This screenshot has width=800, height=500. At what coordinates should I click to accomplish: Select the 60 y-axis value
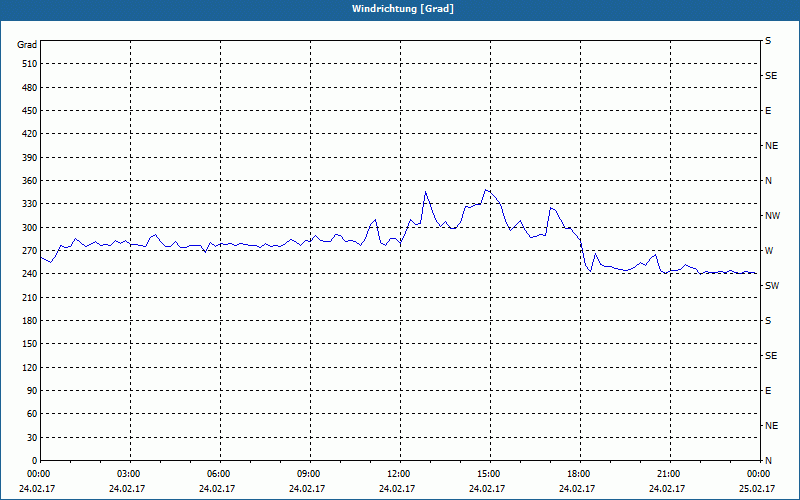click(x=32, y=414)
